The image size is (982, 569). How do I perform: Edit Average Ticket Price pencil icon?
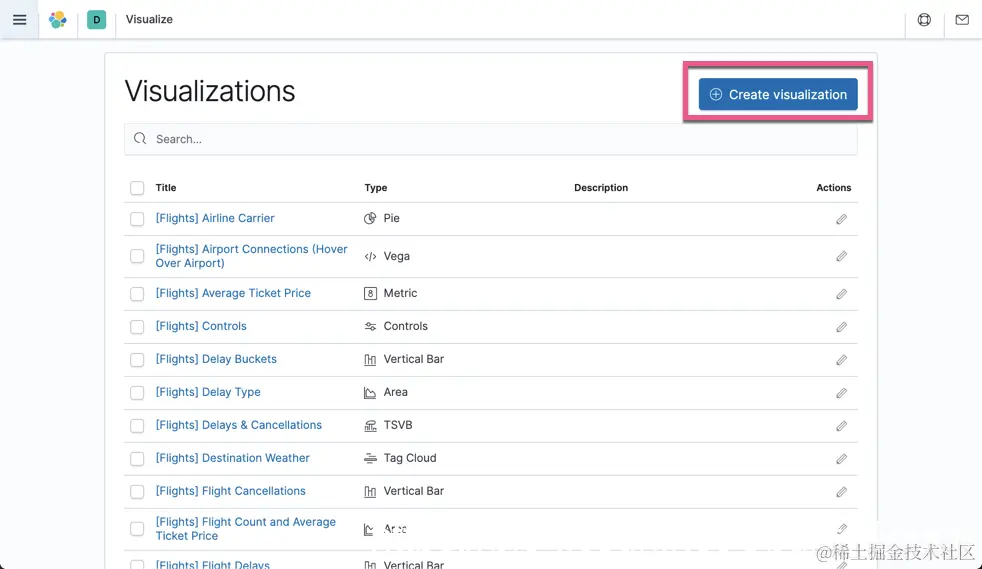click(841, 294)
